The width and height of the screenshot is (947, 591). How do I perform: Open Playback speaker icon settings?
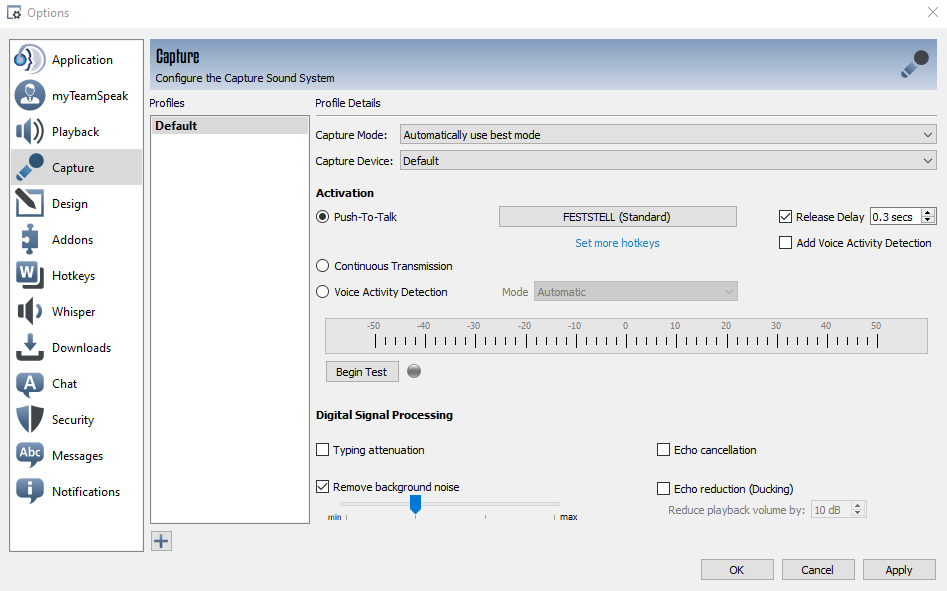[30, 132]
